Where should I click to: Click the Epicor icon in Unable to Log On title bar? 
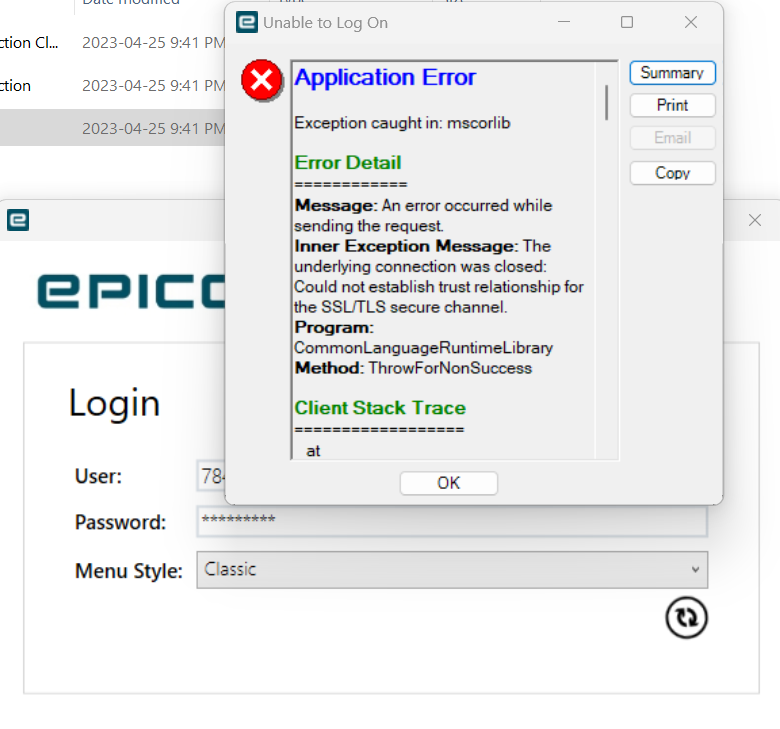point(247,22)
